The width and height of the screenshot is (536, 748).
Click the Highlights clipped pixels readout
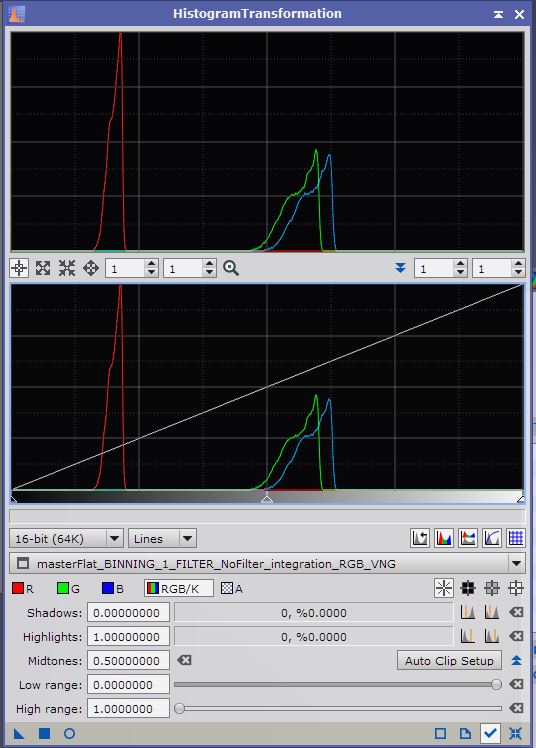point(313,636)
